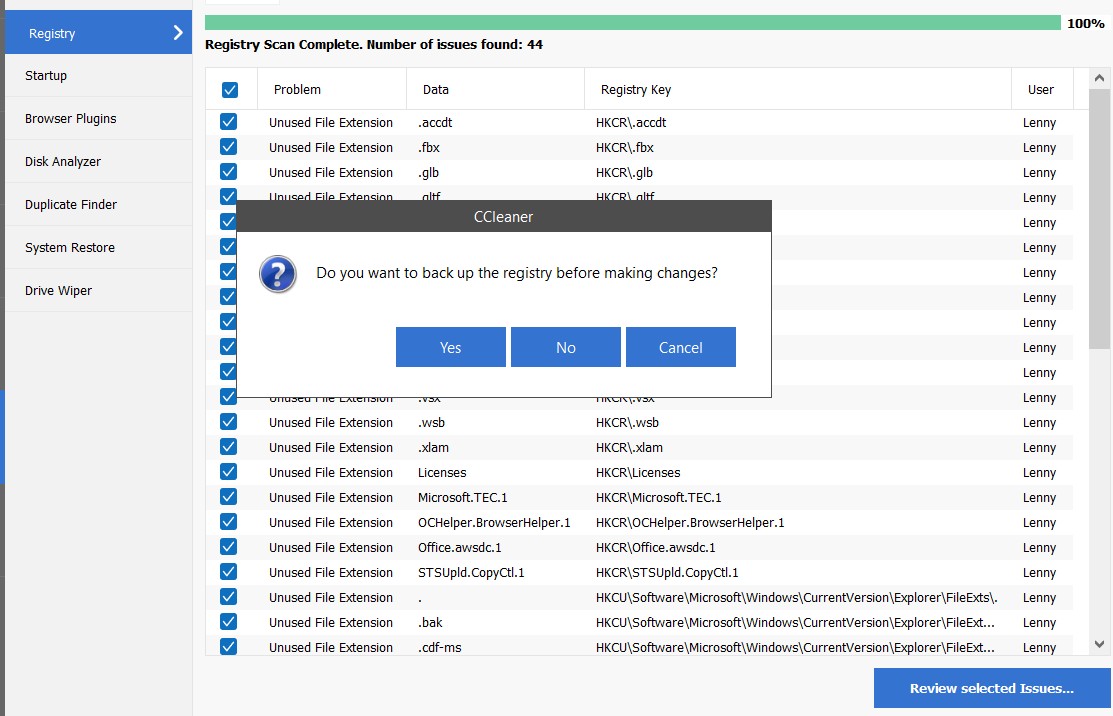
Task: Select the HKCR\.accdt registry key cell
Action: pos(631,122)
